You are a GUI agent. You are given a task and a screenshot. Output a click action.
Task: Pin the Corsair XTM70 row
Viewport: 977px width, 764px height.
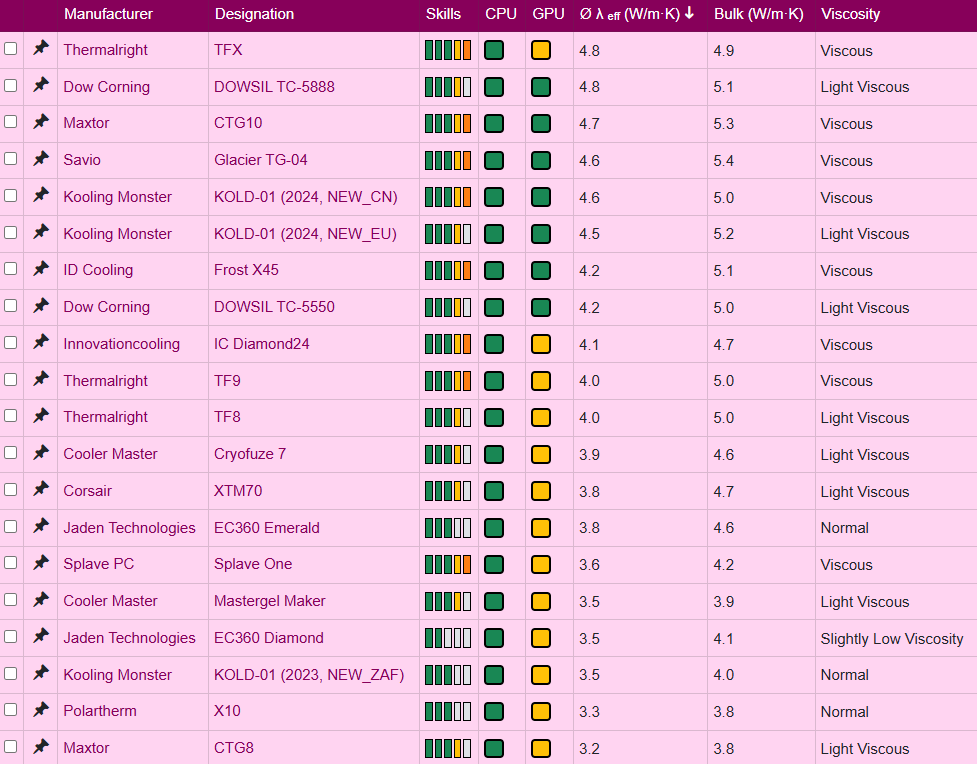pos(41,489)
